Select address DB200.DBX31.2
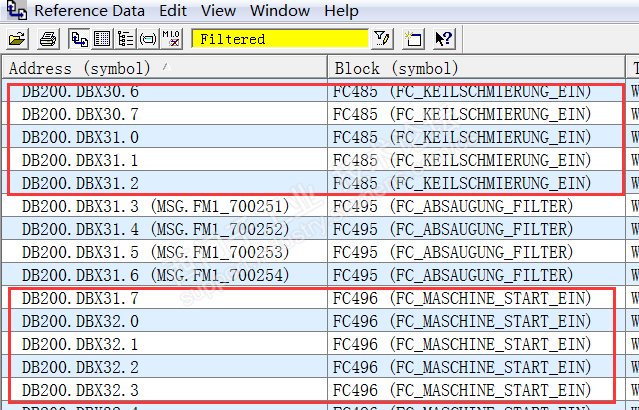The width and height of the screenshot is (639, 410). [x=80, y=183]
